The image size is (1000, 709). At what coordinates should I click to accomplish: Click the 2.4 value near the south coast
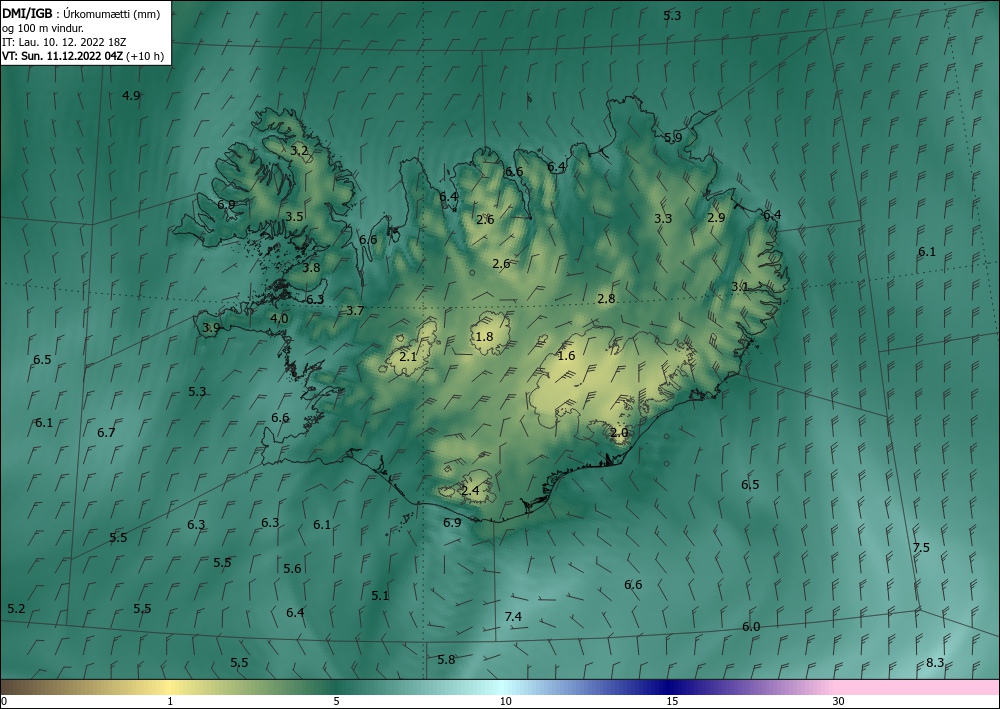click(x=470, y=491)
